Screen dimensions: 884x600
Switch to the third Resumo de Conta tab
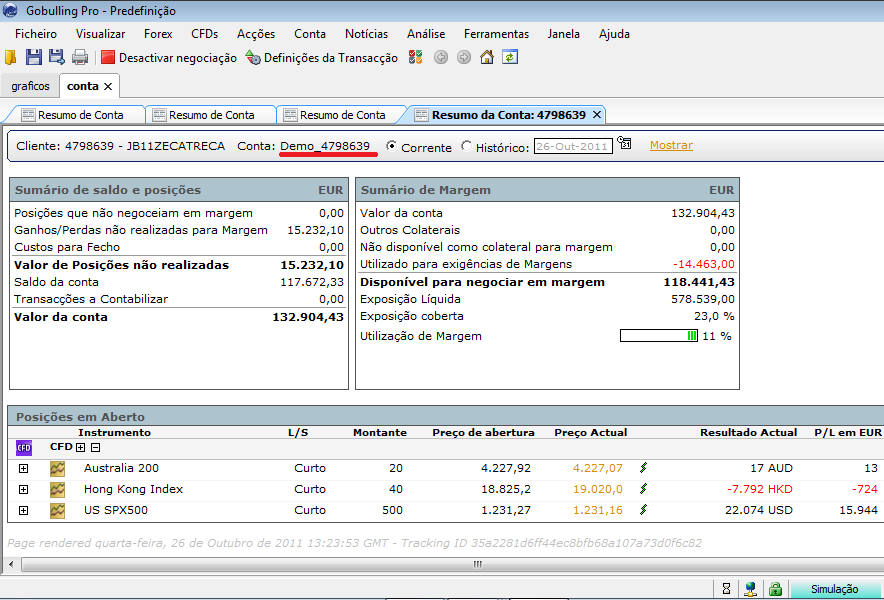[x=341, y=115]
